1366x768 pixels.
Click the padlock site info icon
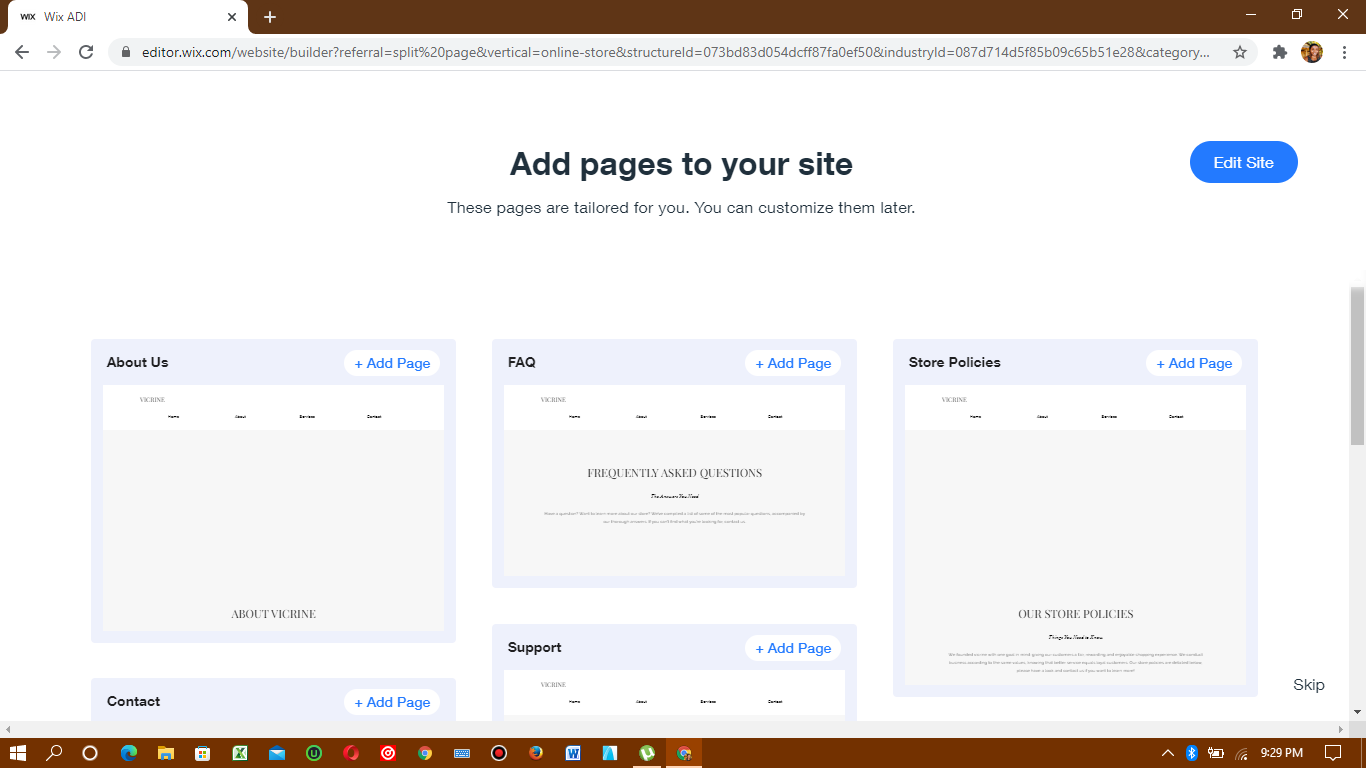tap(126, 52)
